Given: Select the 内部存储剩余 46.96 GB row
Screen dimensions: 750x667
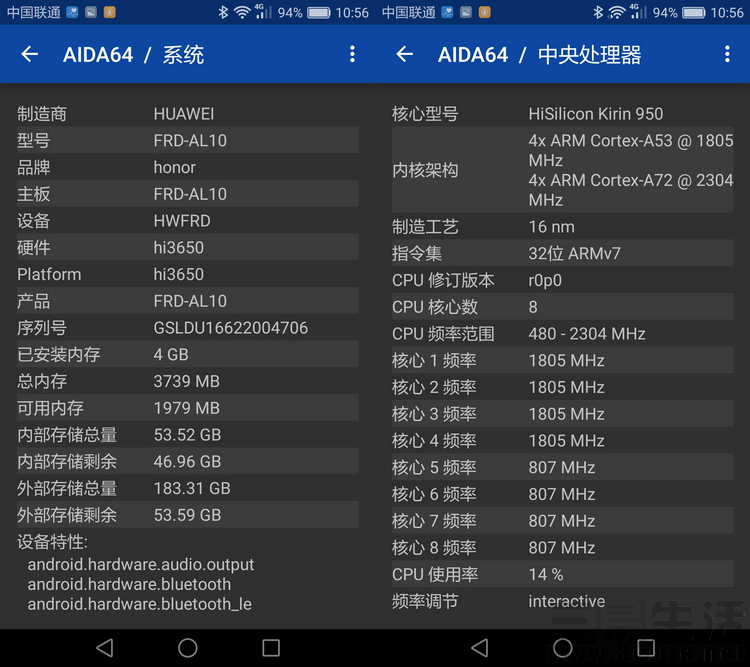Looking at the screenshot, I should coord(188,462).
